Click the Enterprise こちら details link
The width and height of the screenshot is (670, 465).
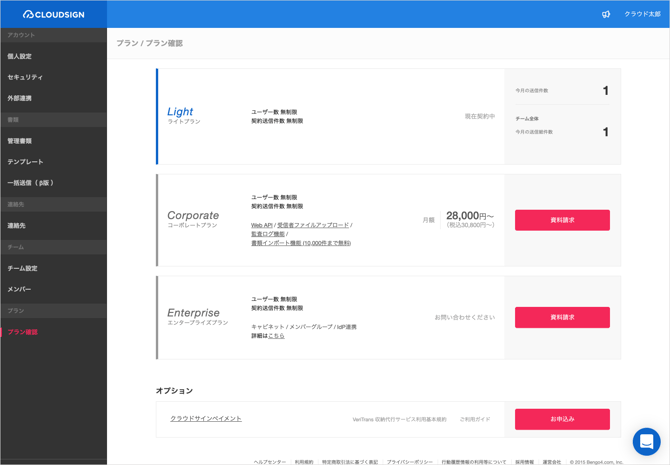click(x=277, y=336)
